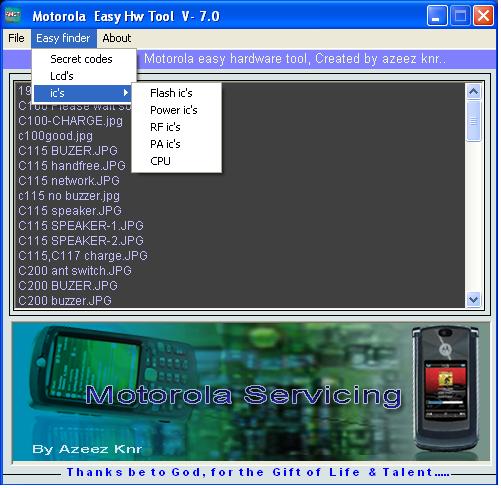Select C115,C117 charge.JPG entry
The image size is (501, 488).
(83, 256)
